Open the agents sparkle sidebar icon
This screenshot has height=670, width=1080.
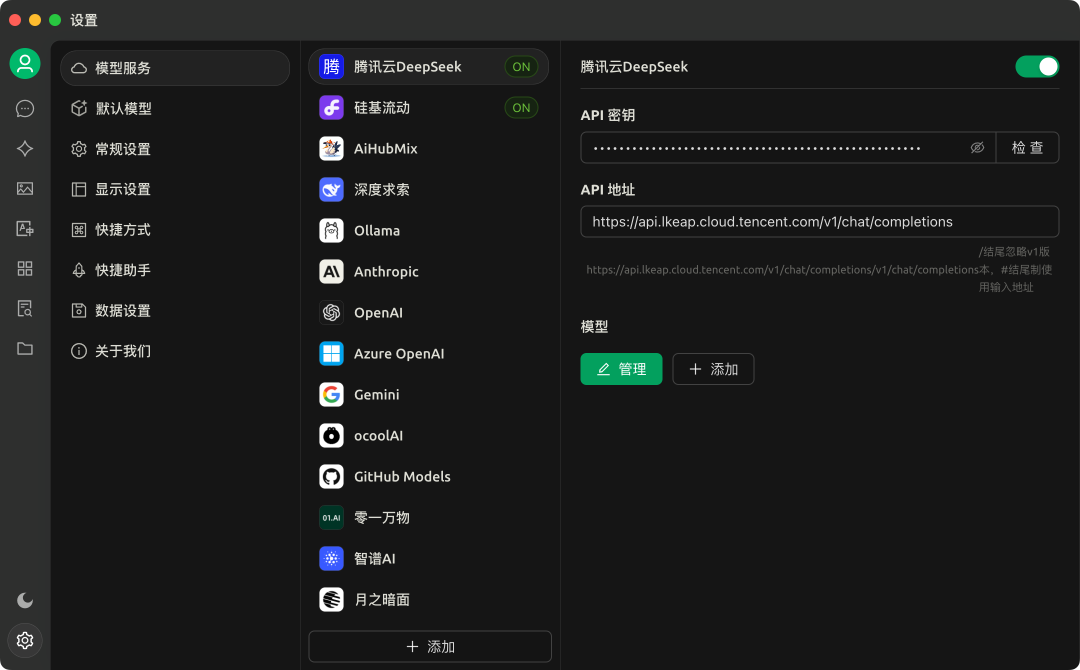click(x=25, y=149)
